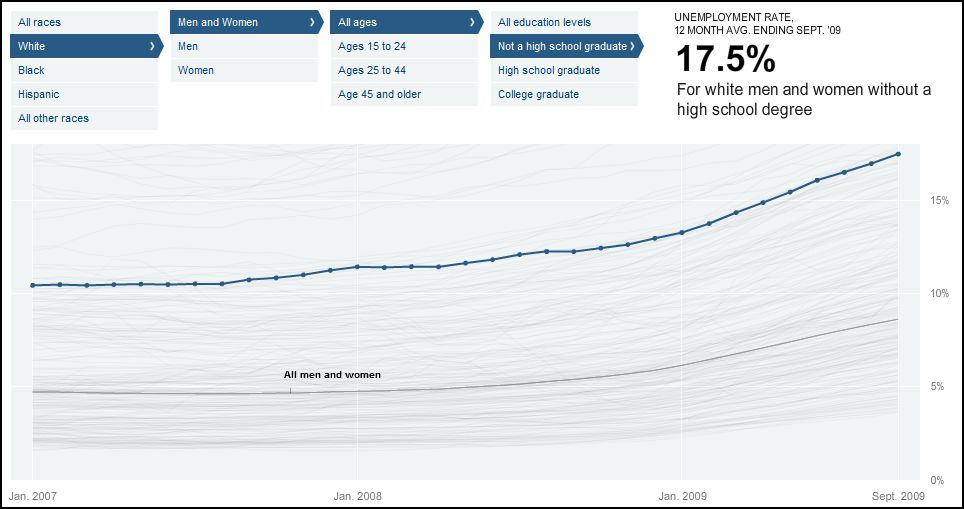Choose the Black race filter

point(32,70)
